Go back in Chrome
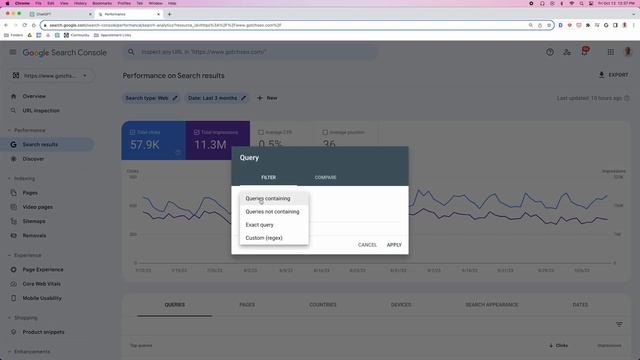 coord(6,25)
